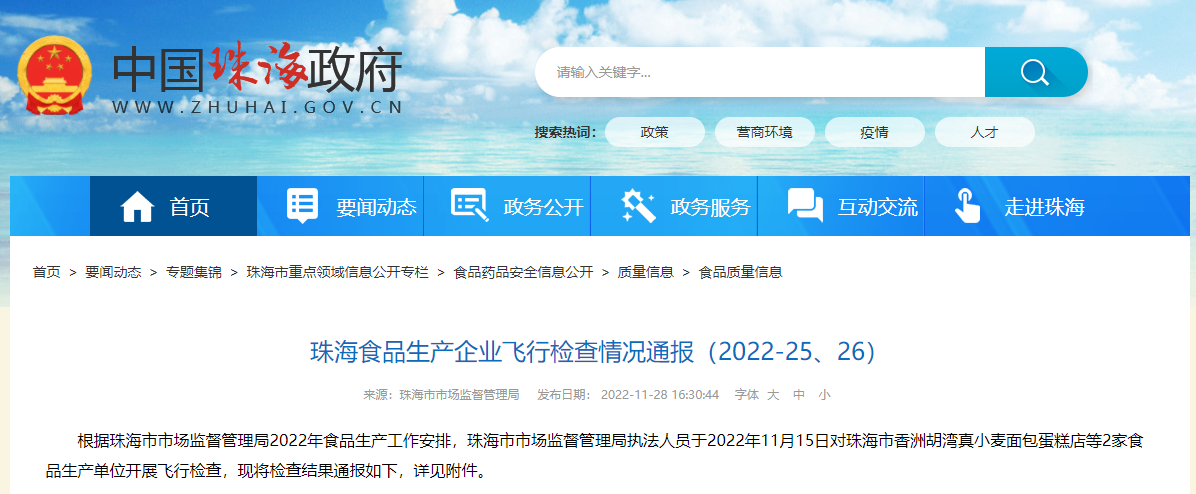
Task: Click the pointing hand icon beside 走进珠海
Action: pyautogui.click(x=968, y=206)
